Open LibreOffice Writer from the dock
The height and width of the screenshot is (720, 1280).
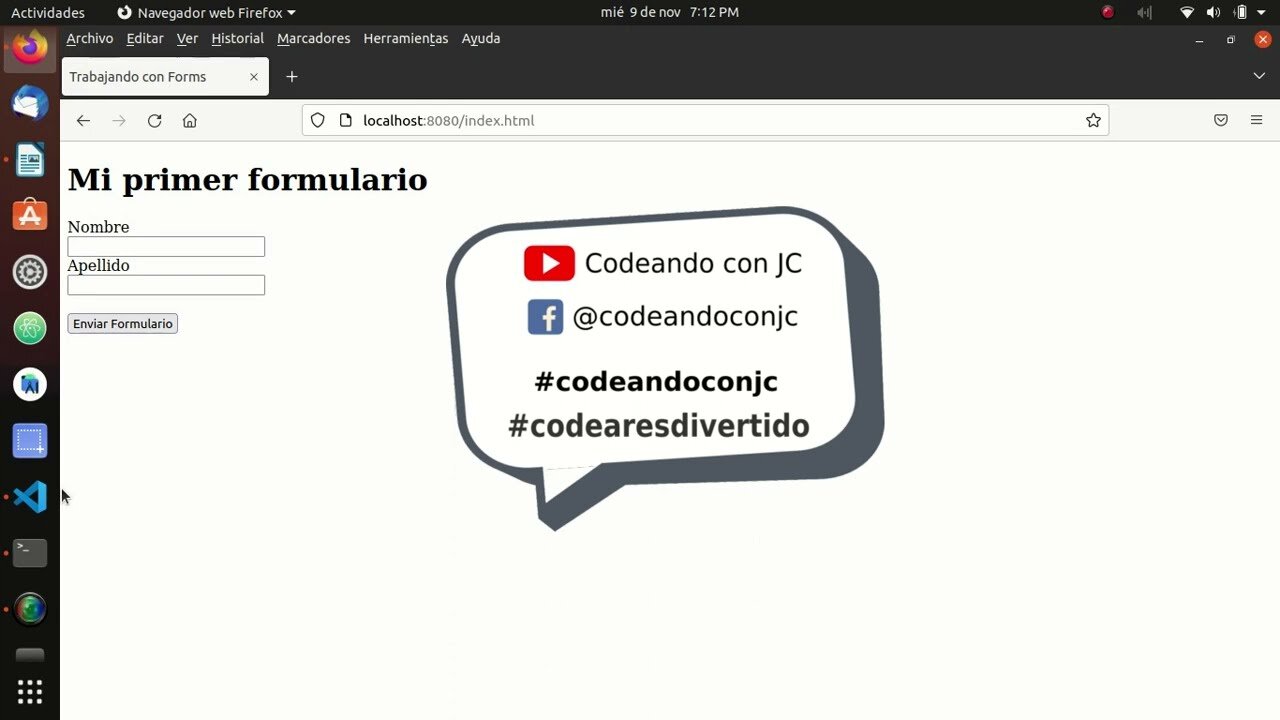[30, 159]
